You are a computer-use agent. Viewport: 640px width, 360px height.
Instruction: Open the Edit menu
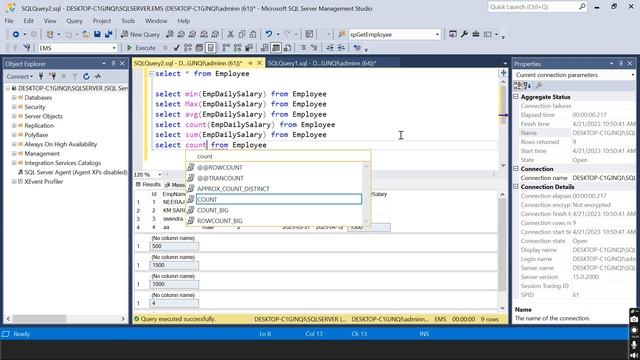pyautogui.click(x=29, y=21)
